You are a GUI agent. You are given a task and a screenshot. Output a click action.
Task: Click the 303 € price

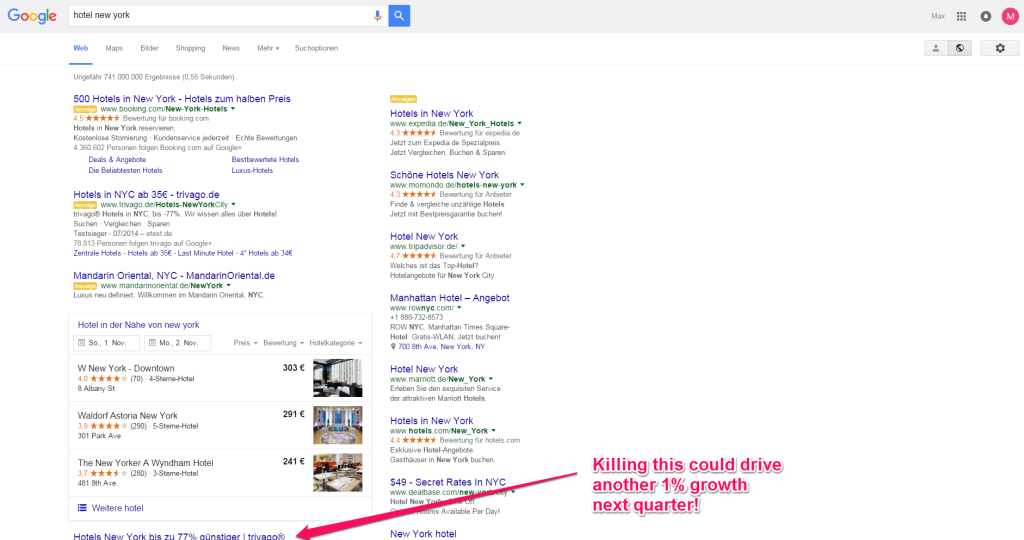pyautogui.click(x=293, y=368)
